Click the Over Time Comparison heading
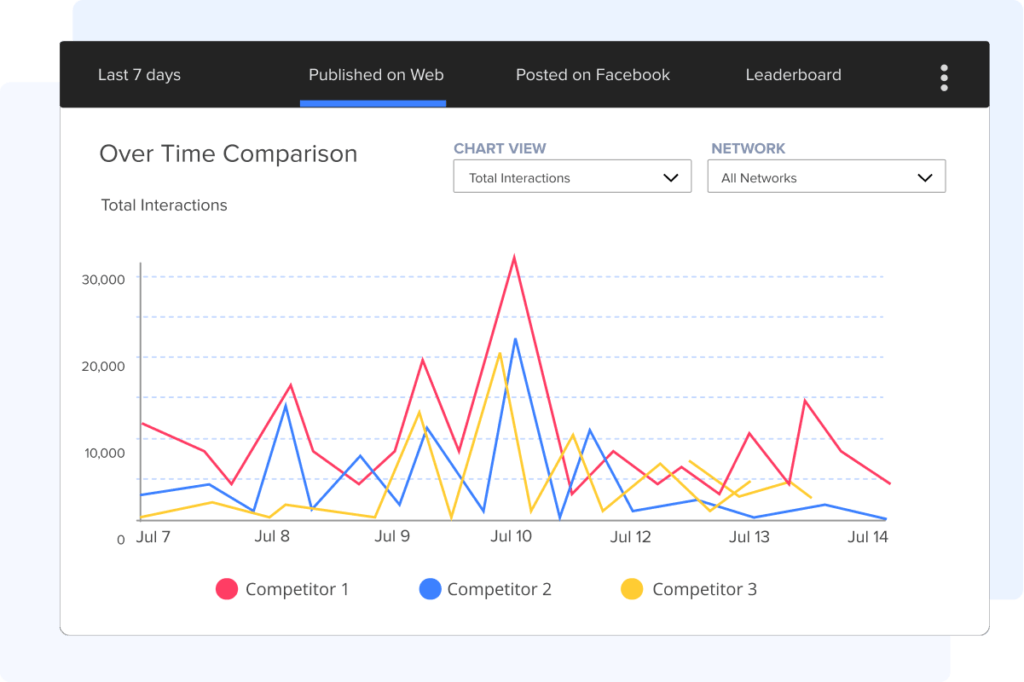Image resolution: width=1024 pixels, height=682 pixels. tap(228, 154)
